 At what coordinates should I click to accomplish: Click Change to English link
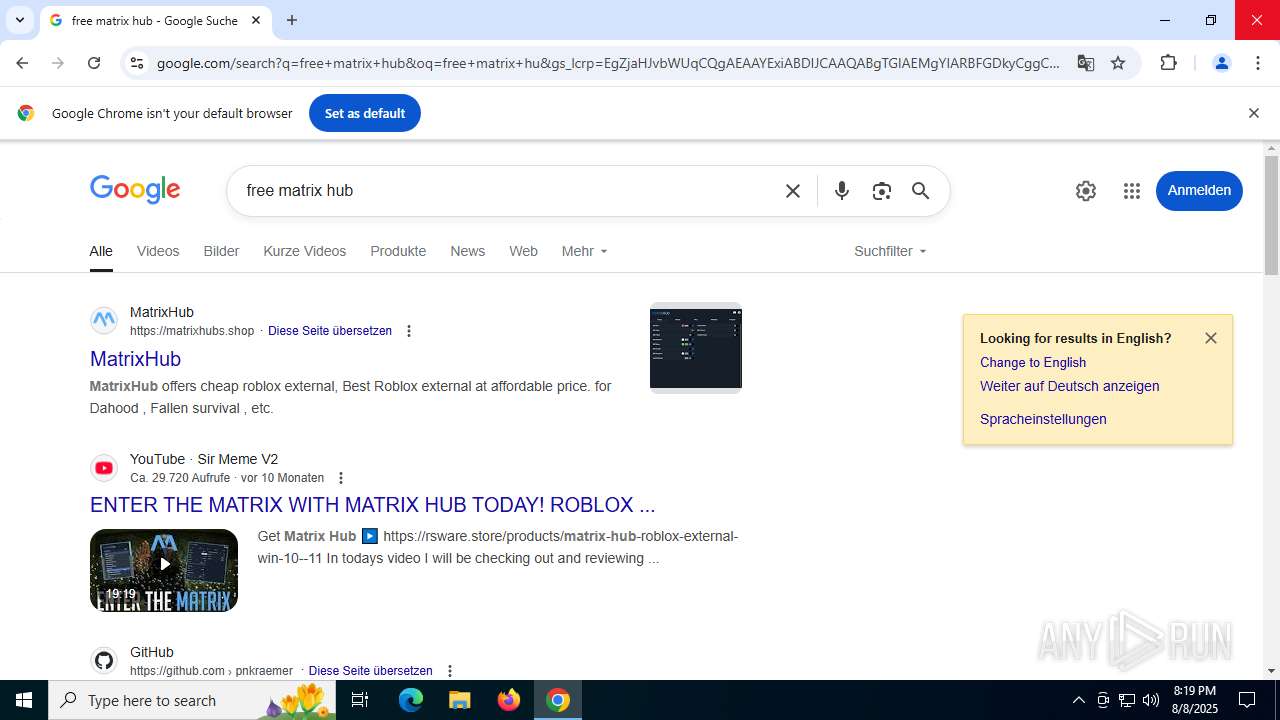coord(1033,362)
